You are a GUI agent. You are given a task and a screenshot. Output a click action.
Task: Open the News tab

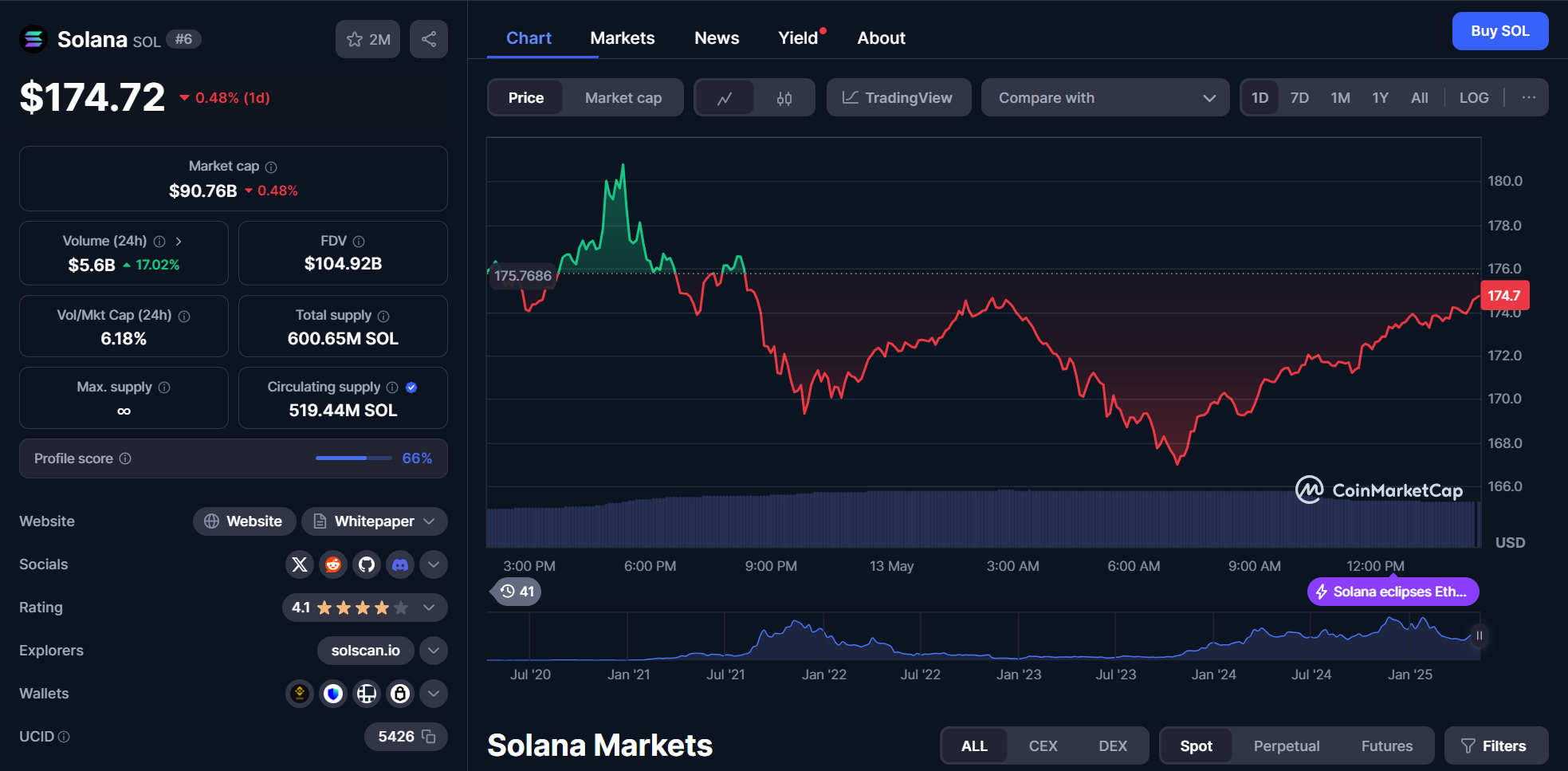click(716, 37)
